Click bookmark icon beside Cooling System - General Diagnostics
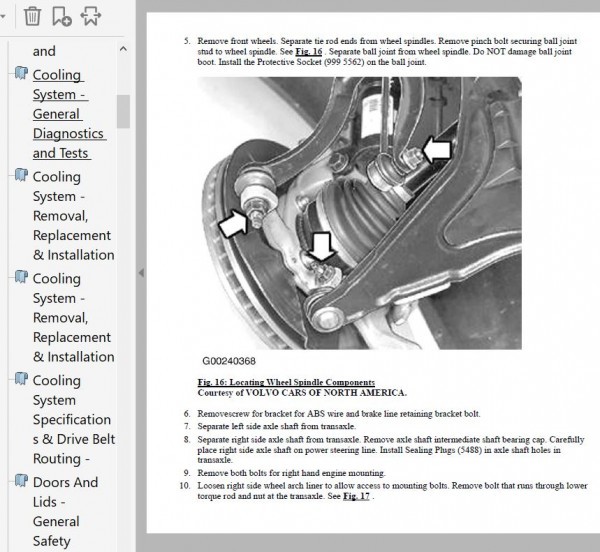This screenshot has height=552, width=600. tap(21, 73)
